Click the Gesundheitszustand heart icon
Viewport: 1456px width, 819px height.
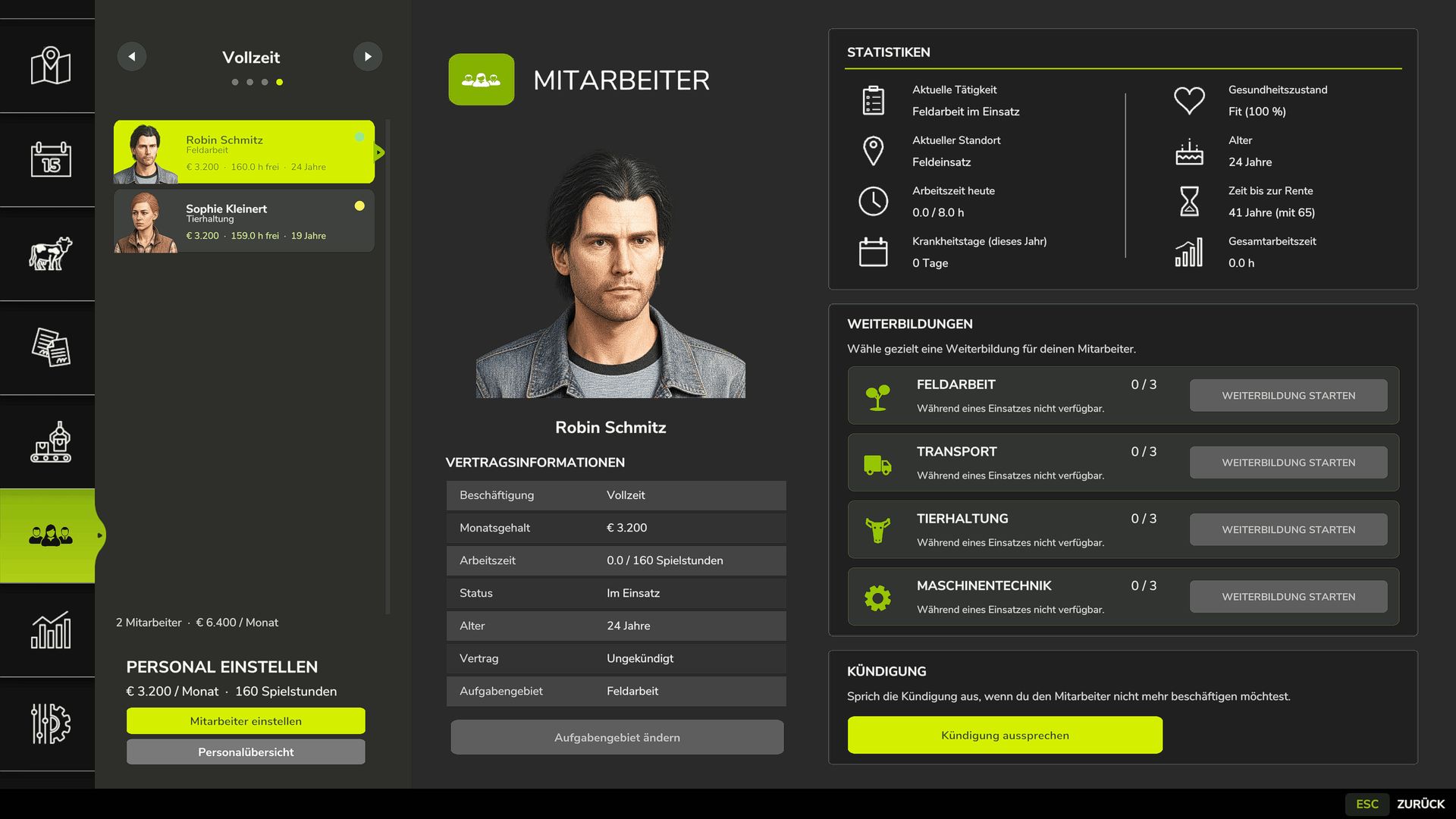click(1189, 101)
